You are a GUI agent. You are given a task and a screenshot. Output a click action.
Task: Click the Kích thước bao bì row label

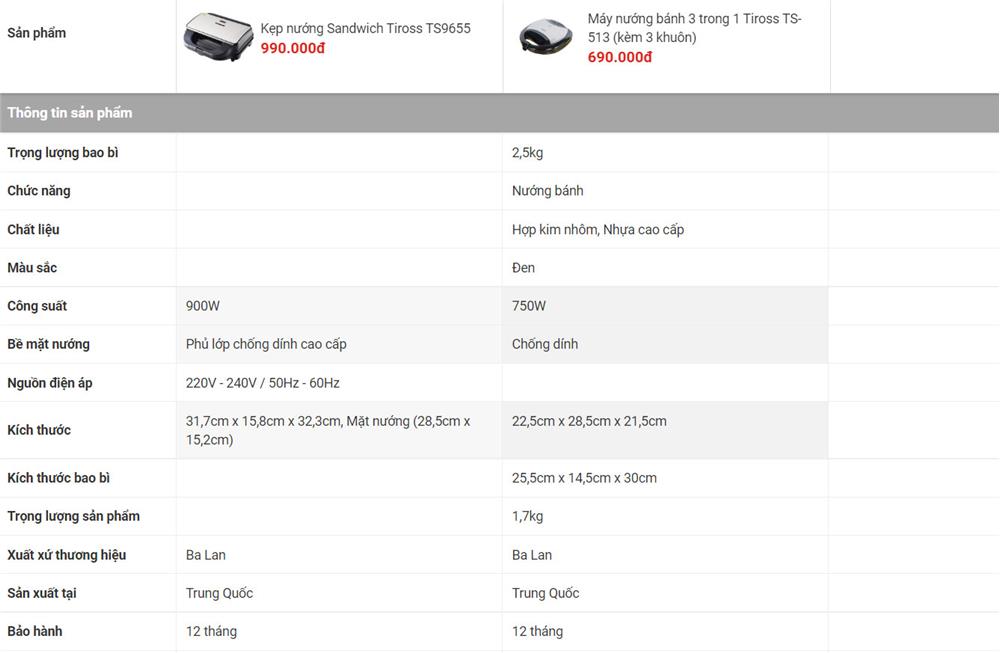click(59, 478)
